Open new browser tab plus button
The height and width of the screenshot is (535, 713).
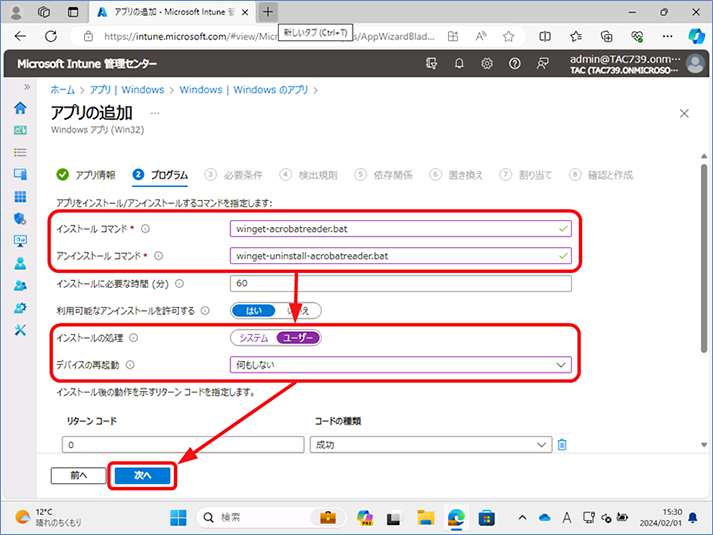(268, 12)
